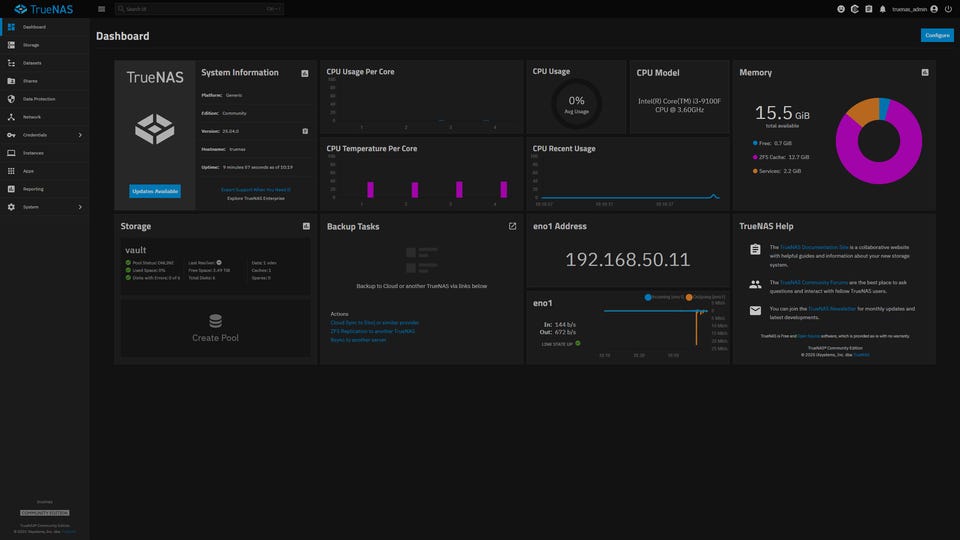Screen dimensions: 960x540
Task: Go to Datasets in the sidebar
Action: 32,63
